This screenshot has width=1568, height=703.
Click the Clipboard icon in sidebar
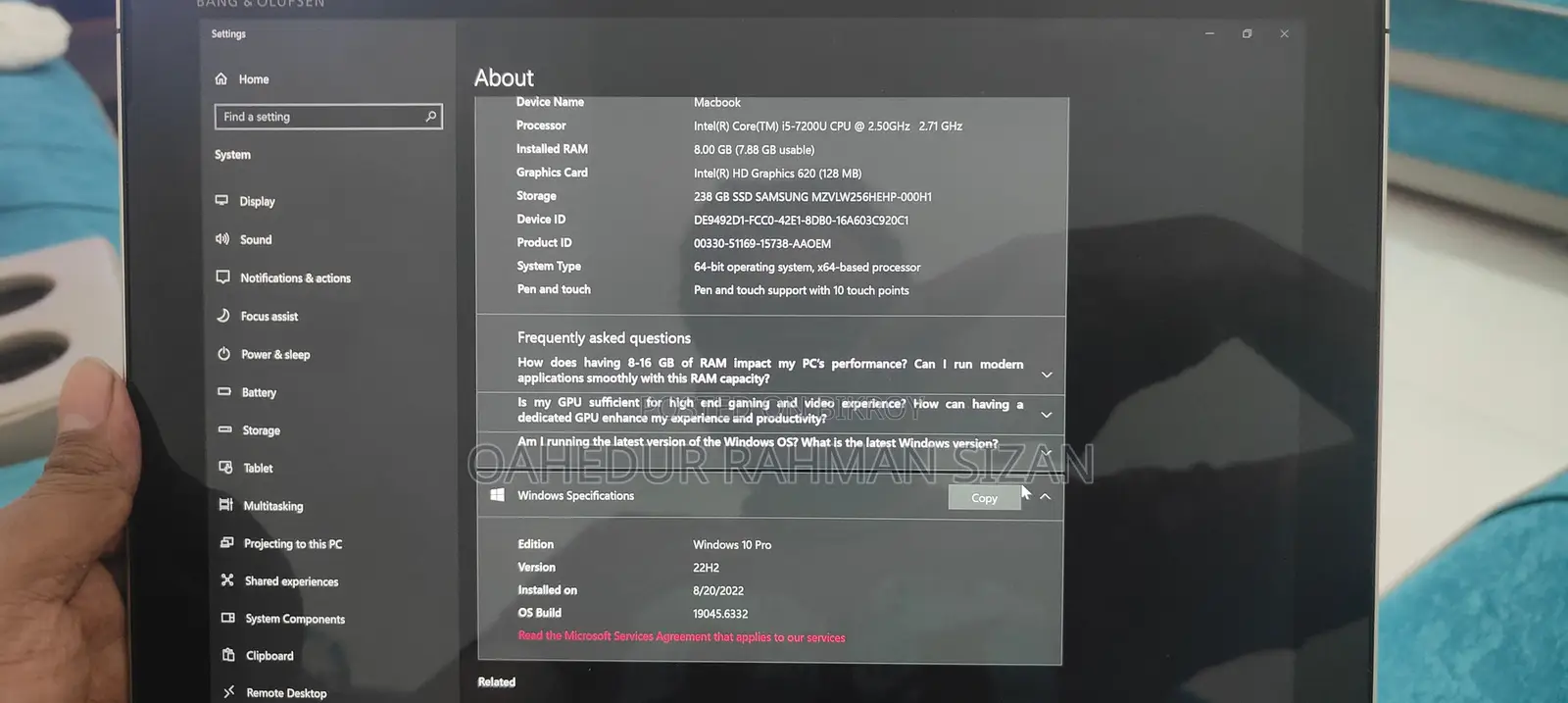[x=228, y=655]
